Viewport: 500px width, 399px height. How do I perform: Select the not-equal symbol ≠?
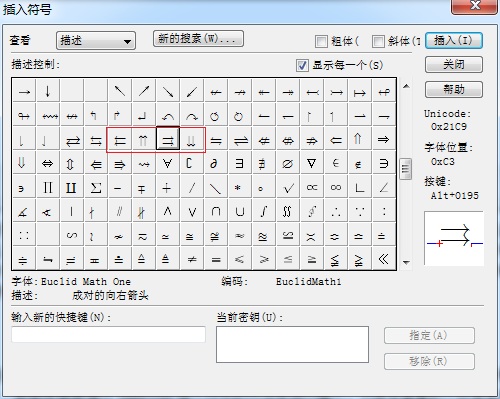[x=192, y=259]
